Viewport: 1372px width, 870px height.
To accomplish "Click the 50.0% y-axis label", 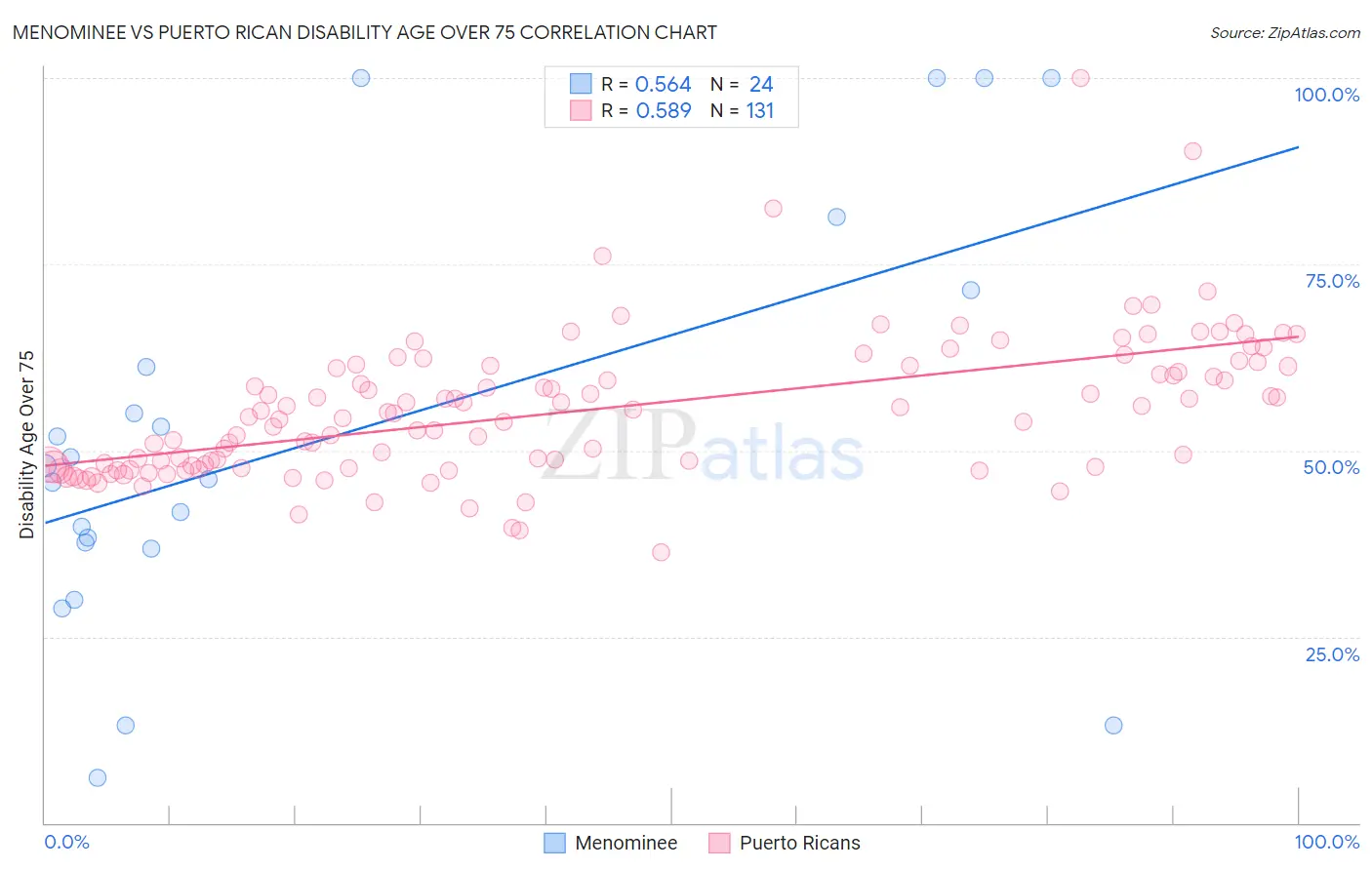I will click(1331, 467).
